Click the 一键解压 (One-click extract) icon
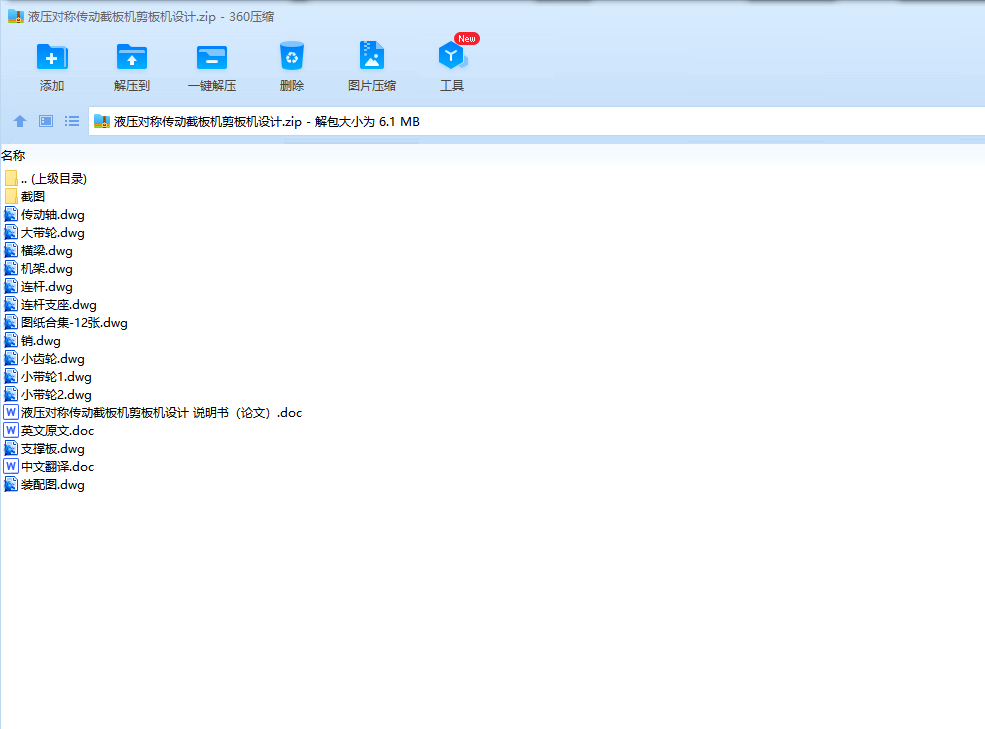The height and width of the screenshot is (729, 985). tap(212, 57)
